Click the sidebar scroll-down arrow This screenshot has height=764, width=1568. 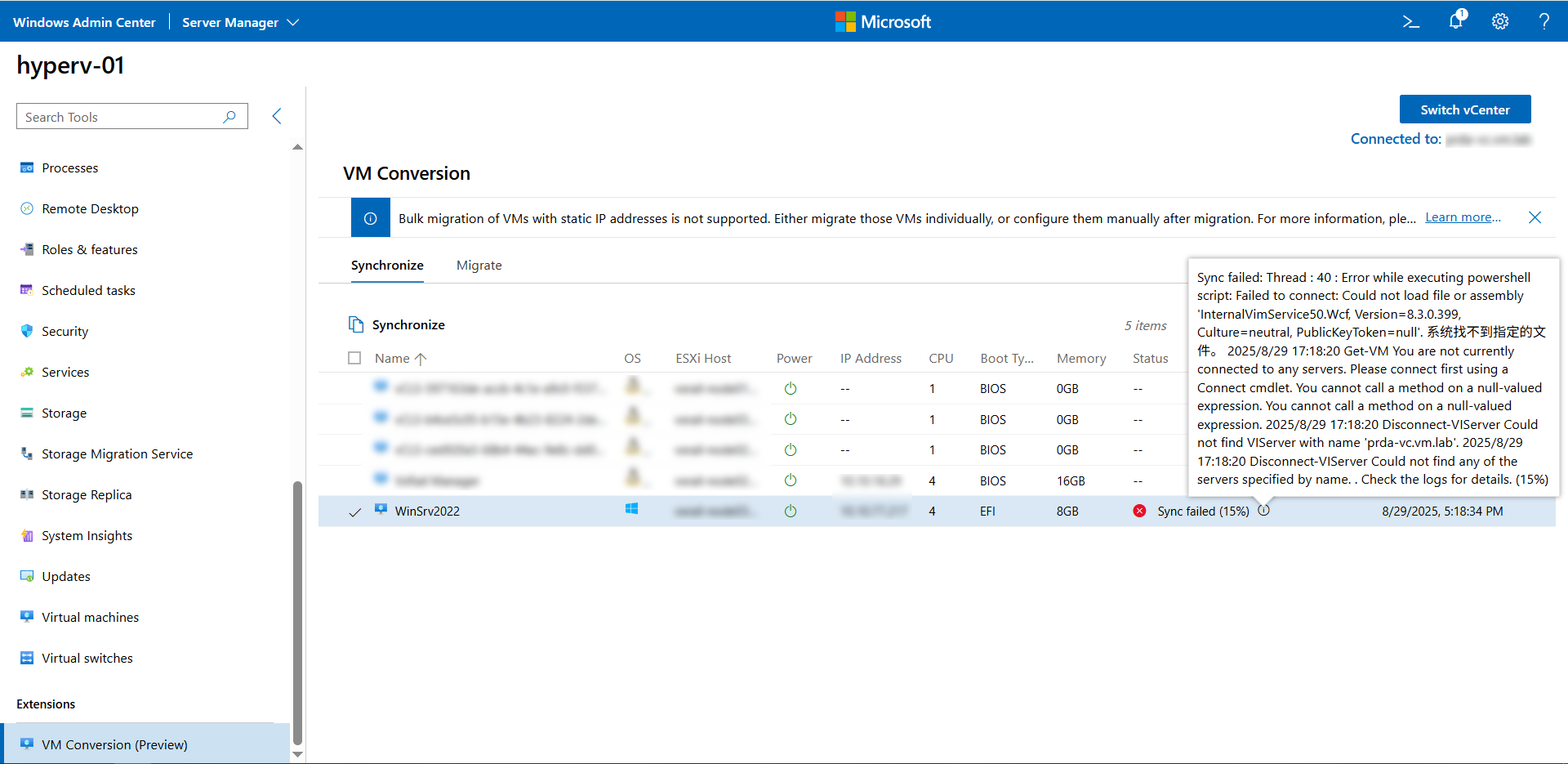tap(297, 754)
